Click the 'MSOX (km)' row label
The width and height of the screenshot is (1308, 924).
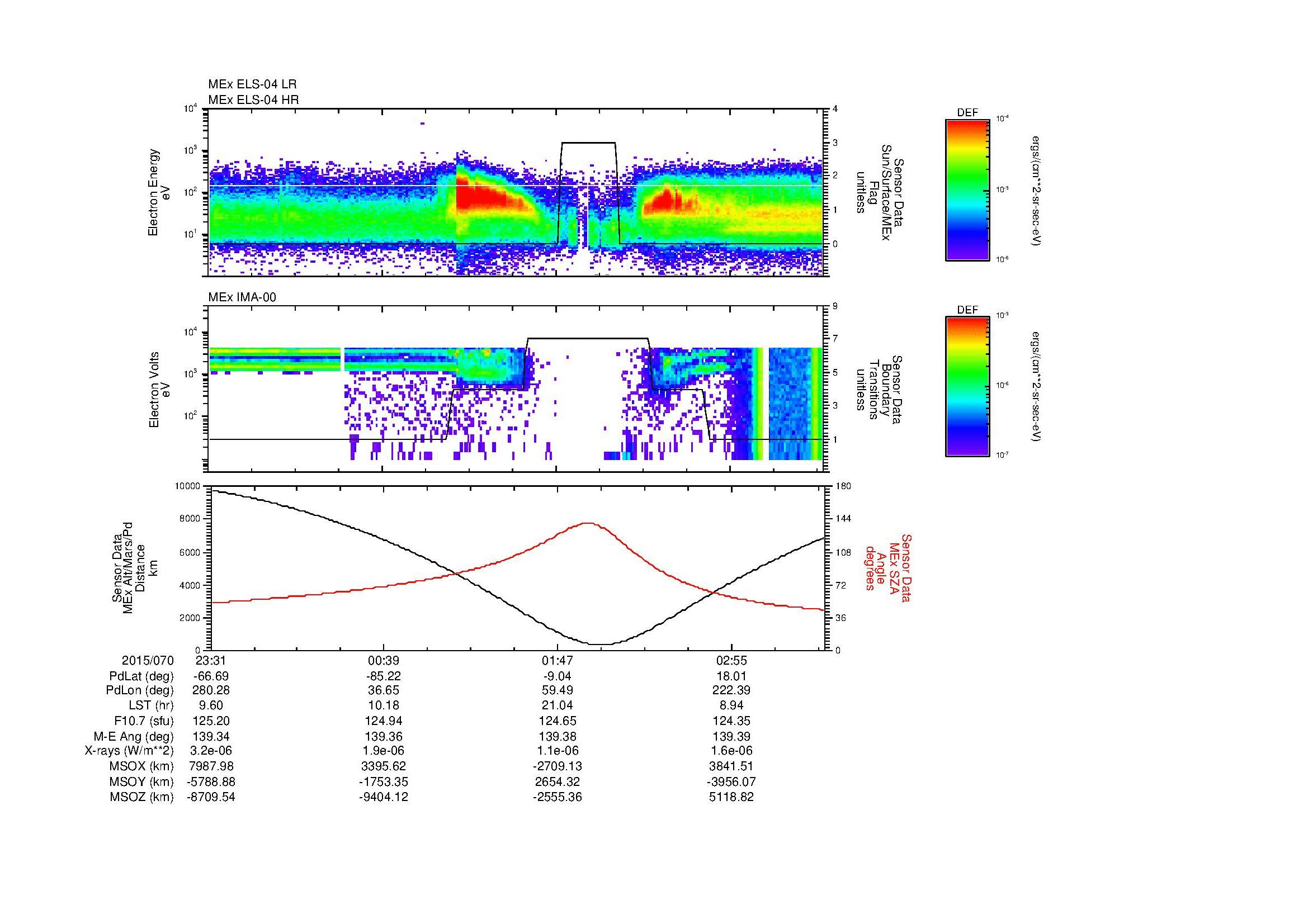coord(142,766)
